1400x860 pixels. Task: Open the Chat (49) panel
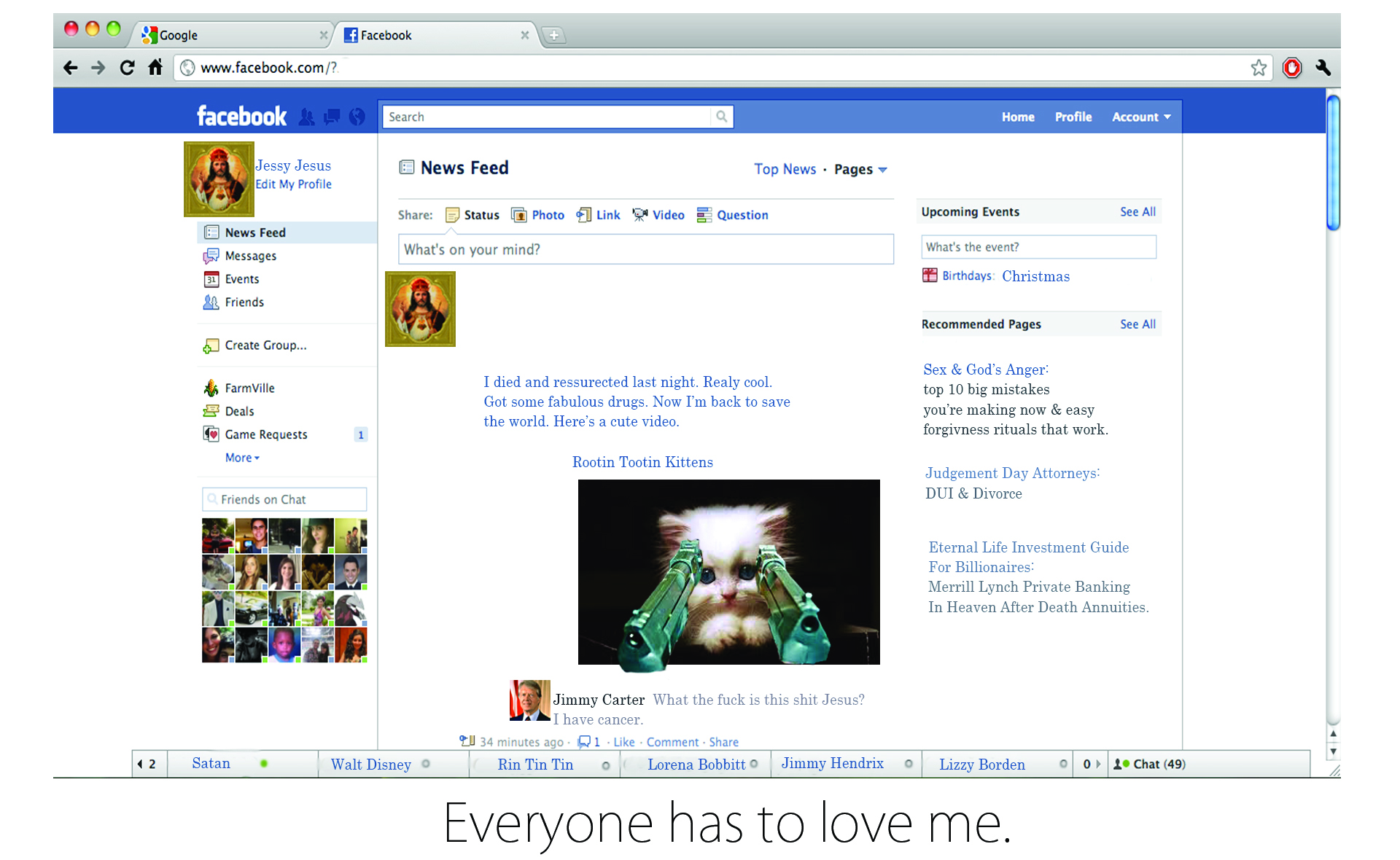coord(1208,764)
